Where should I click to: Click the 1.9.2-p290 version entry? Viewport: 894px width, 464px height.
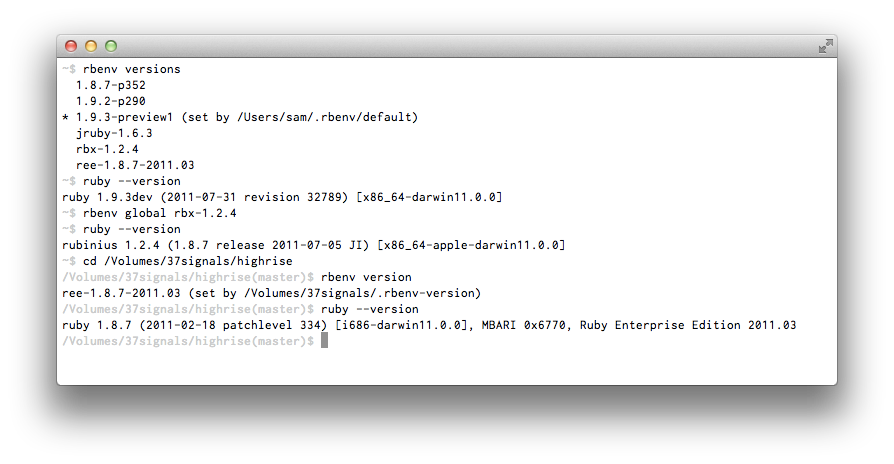click(x=110, y=102)
